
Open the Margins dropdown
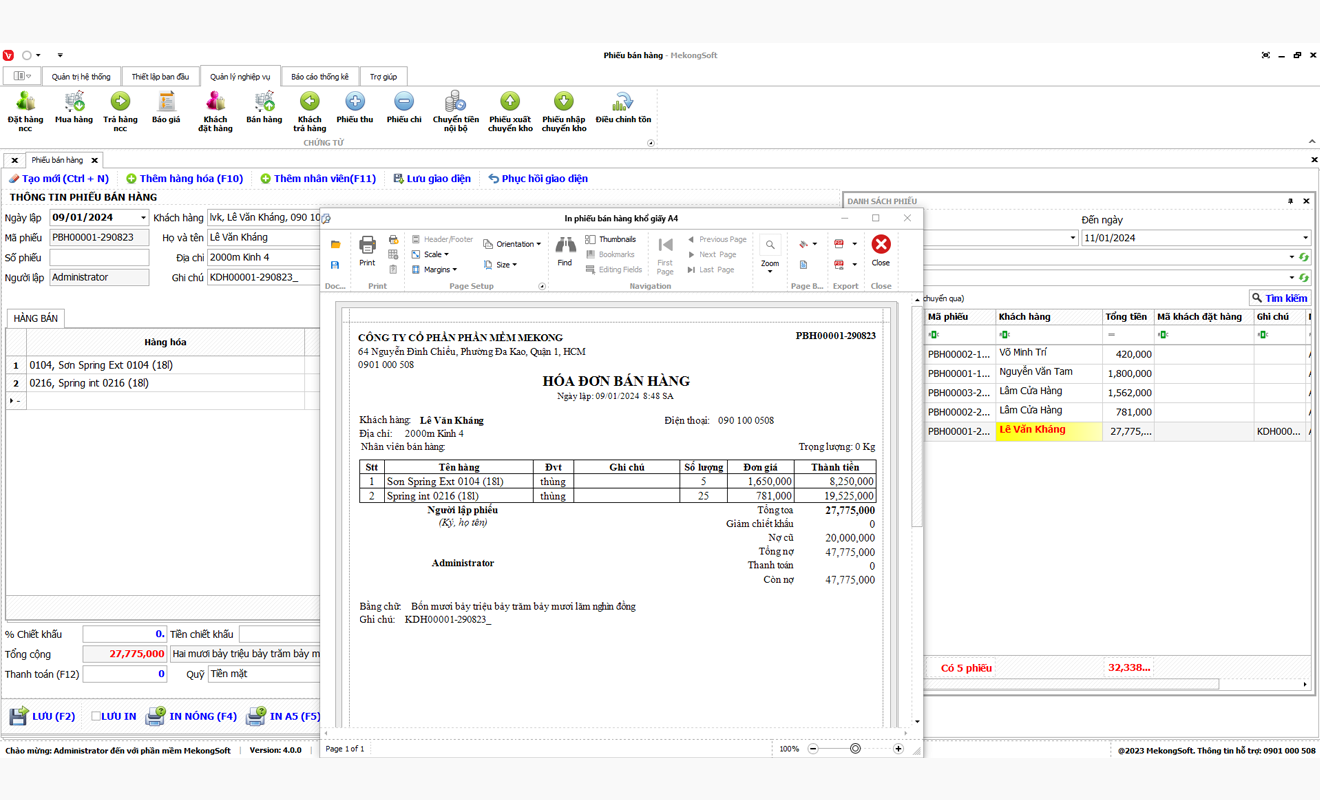(434, 269)
